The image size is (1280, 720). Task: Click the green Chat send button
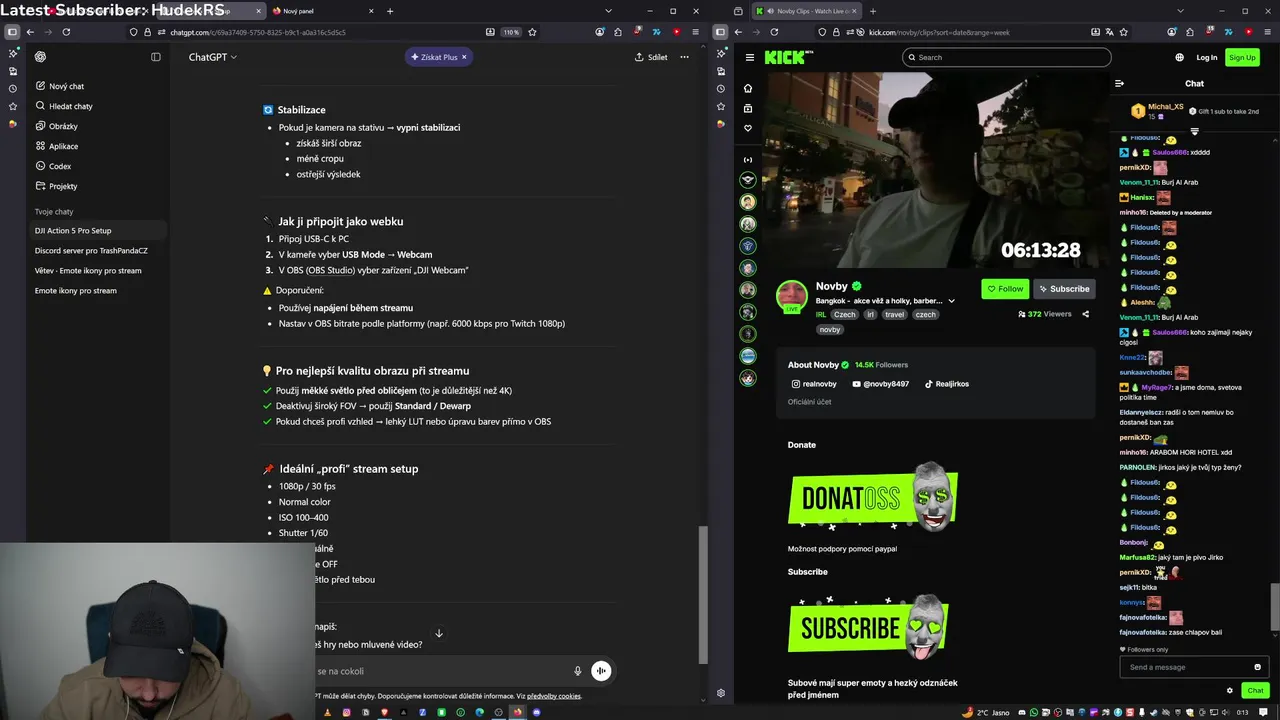click(1255, 690)
